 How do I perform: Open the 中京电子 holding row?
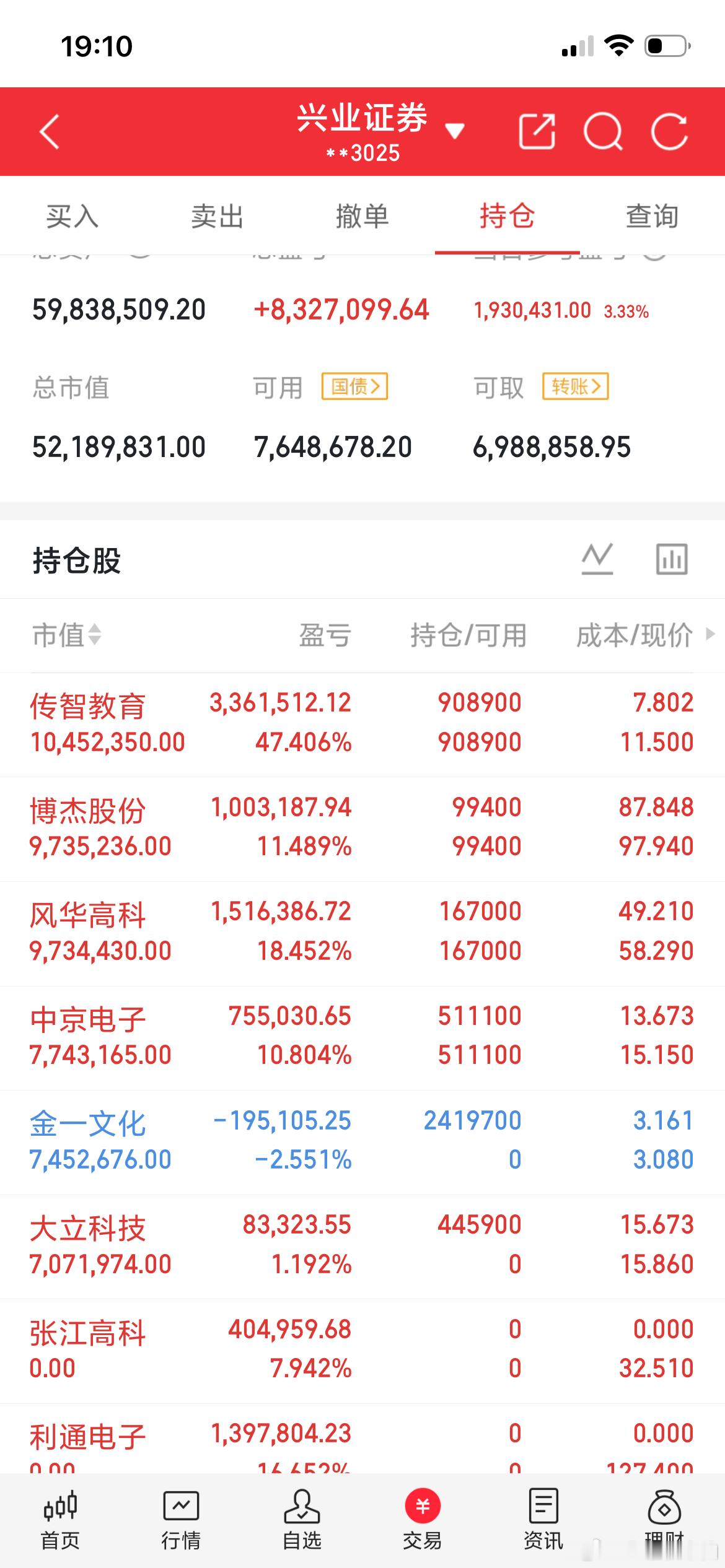click(362, 1038)
